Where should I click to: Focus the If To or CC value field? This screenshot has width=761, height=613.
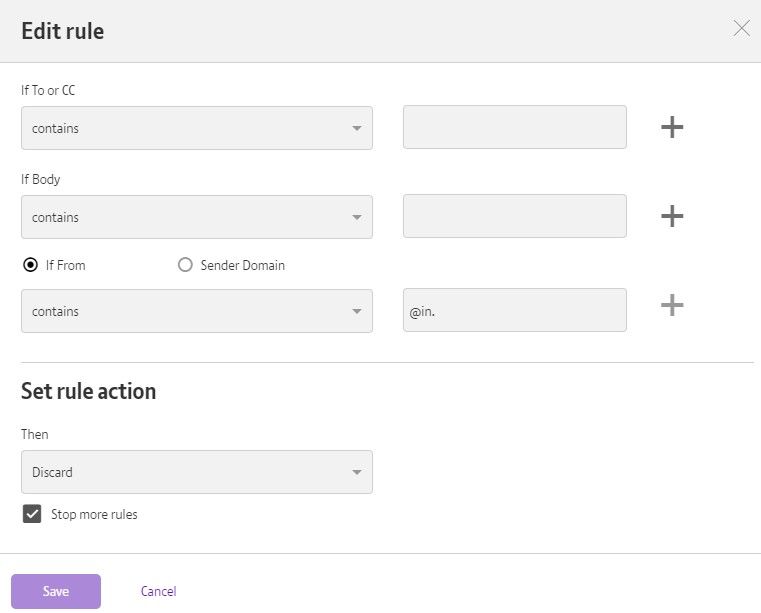514,128
